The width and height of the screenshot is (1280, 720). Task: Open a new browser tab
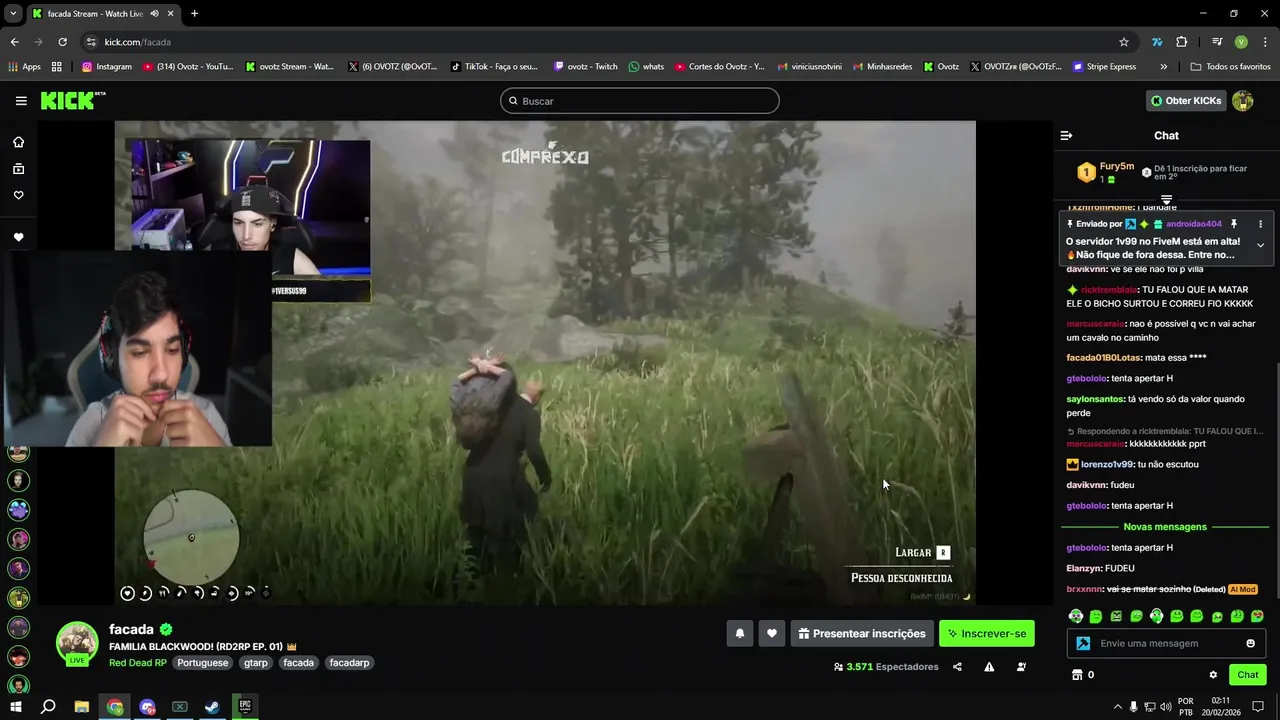pos(194,13)
